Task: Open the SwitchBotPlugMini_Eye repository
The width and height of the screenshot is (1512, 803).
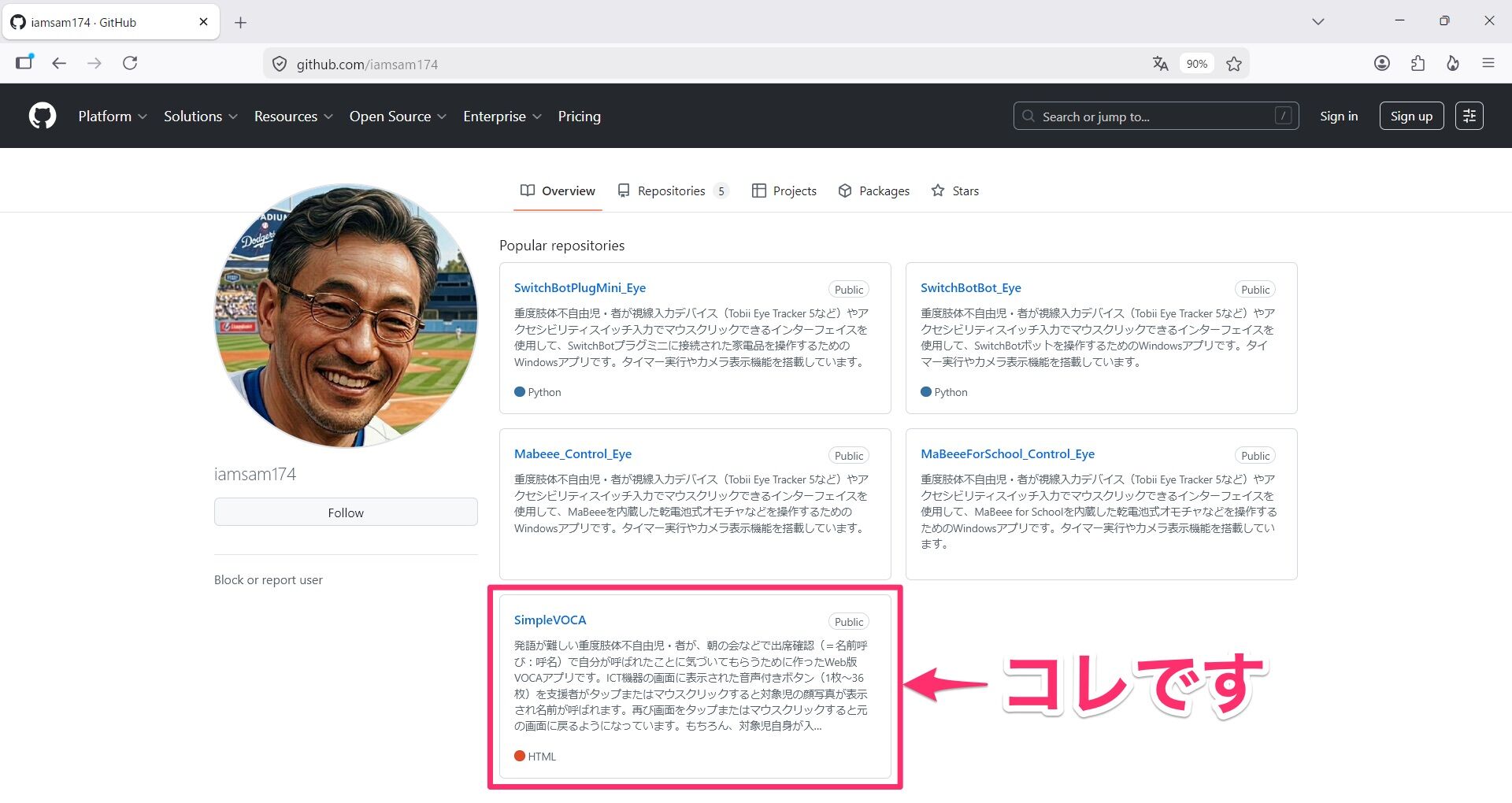Action: tap(580, 288)
